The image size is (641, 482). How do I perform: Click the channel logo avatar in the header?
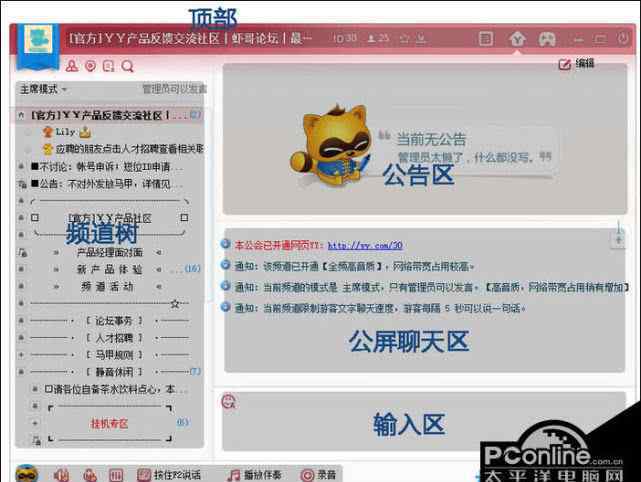pos(38,40)
